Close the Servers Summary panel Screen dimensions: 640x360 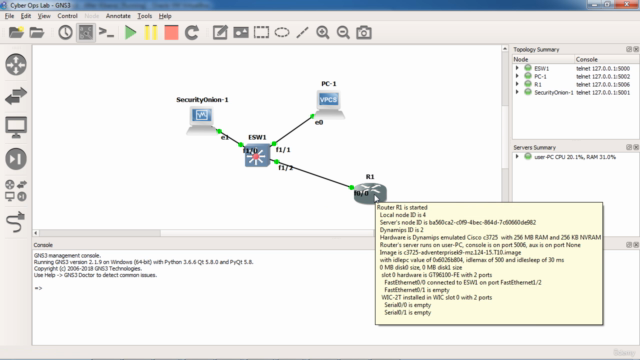[x=636, y=147]
